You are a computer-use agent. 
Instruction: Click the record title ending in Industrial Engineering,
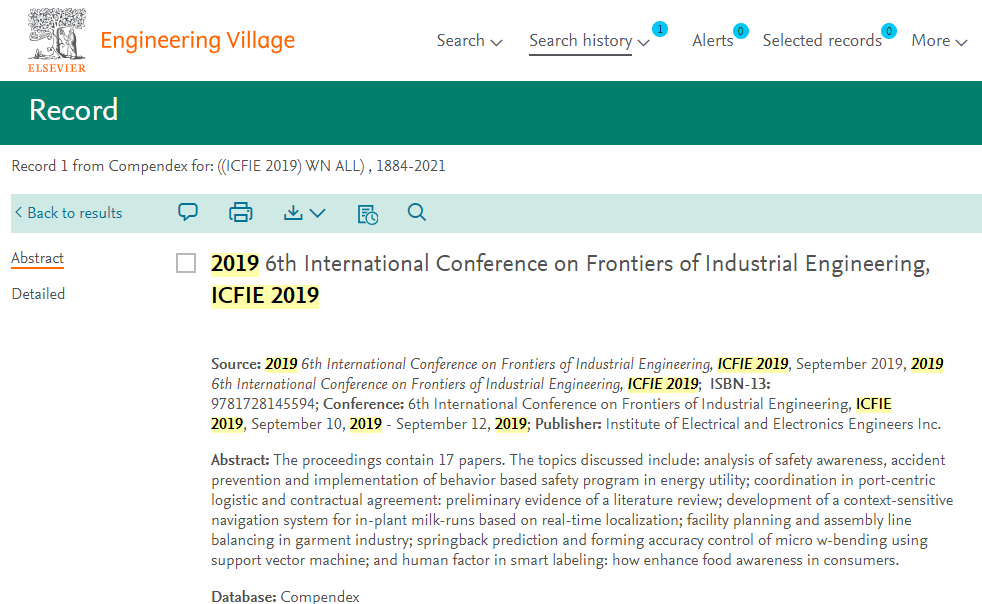pyautogui.click(x=571, y=264)
